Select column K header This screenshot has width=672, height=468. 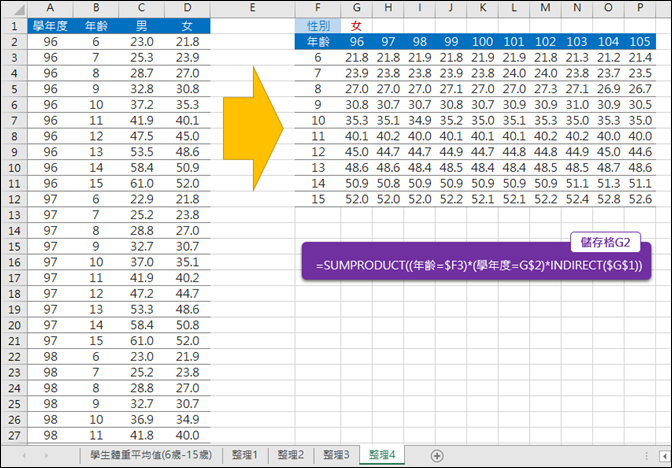pos(483,8)
